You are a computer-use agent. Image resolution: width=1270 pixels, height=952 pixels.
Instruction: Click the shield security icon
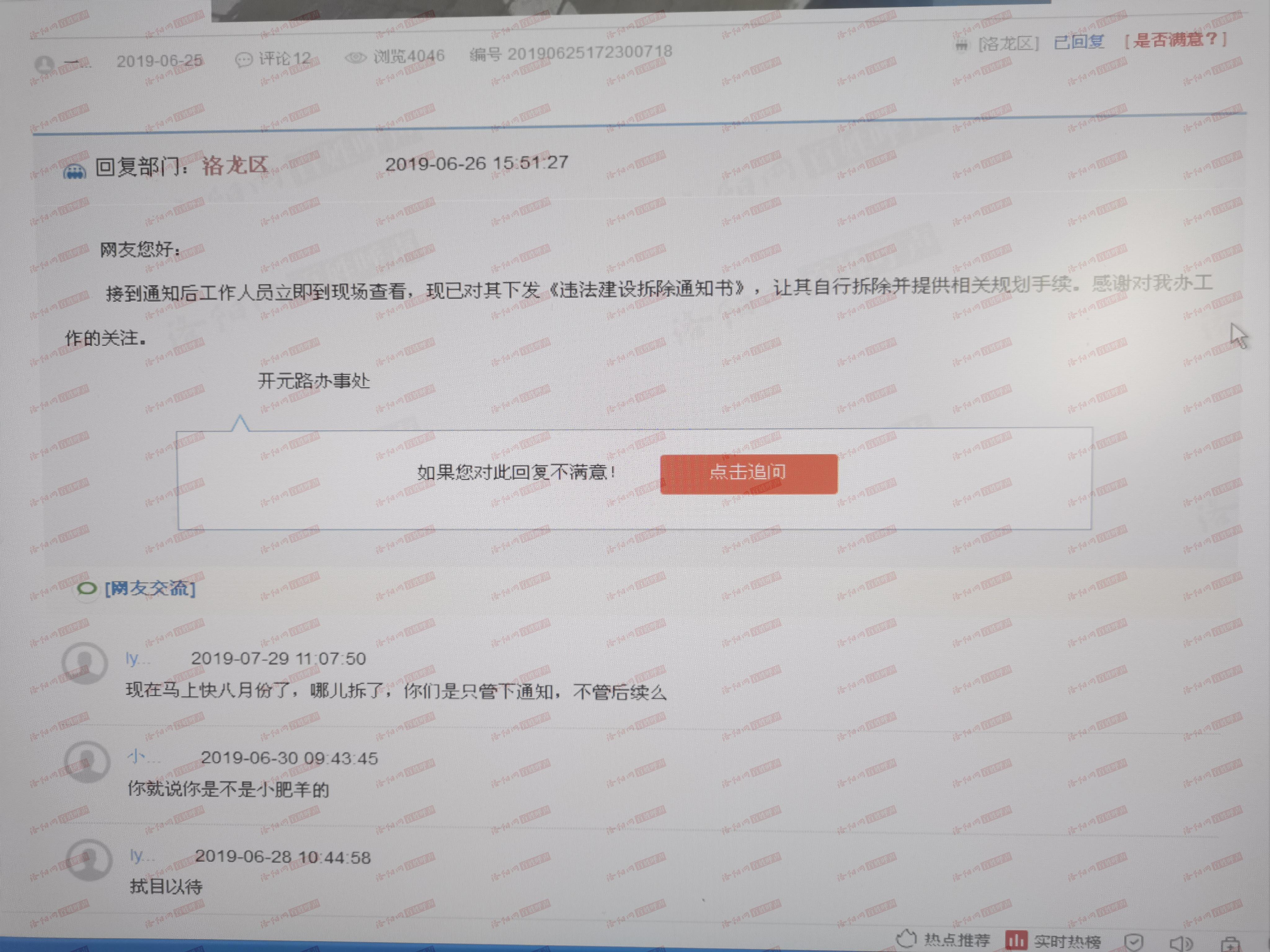pyautogui.click(x=1134, y=942)
